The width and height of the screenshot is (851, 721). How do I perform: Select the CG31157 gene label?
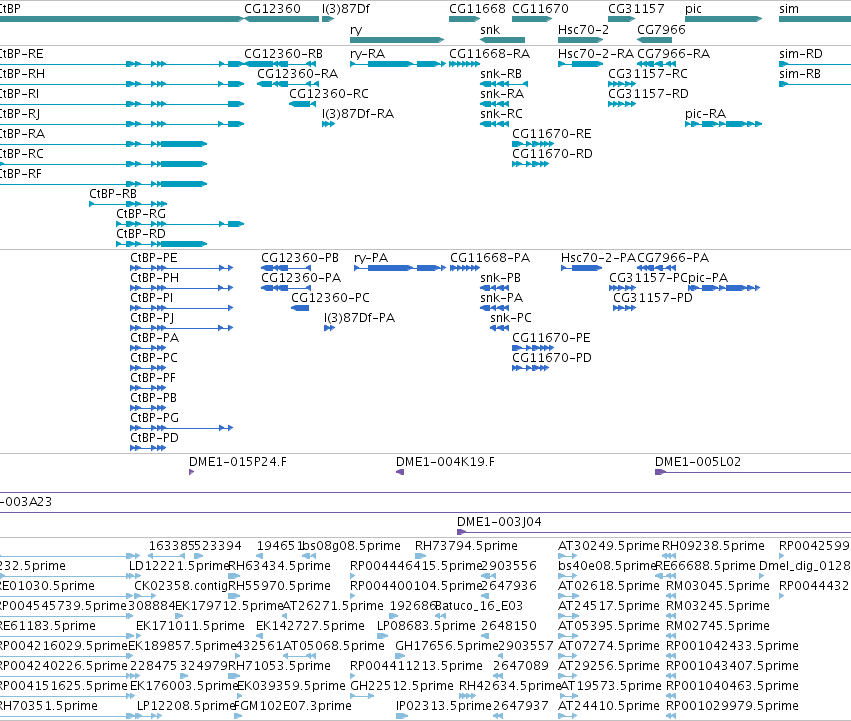coord(636,9)
